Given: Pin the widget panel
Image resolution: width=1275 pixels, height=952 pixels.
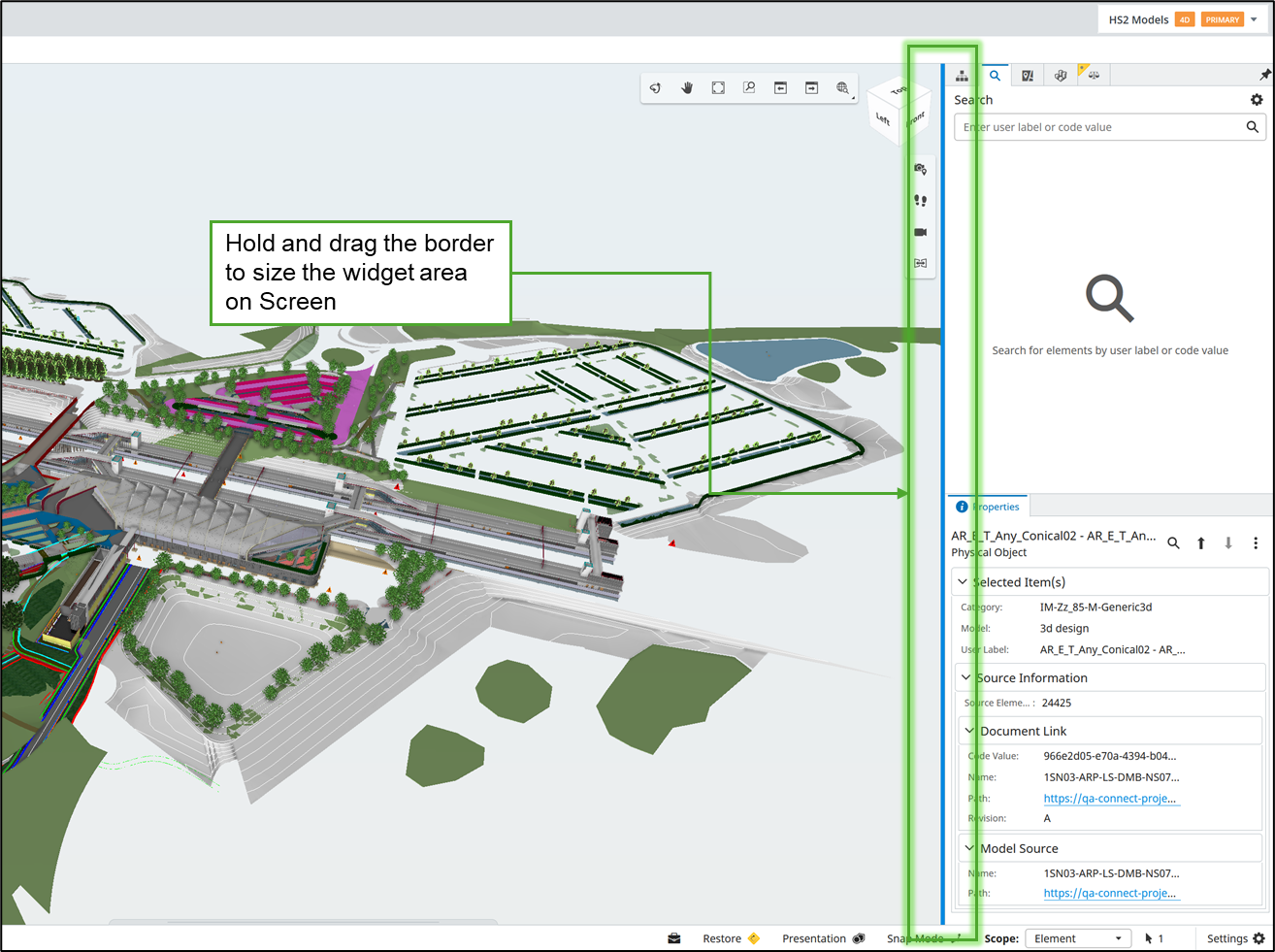Looking at the screenshot, I should tap(1264, 75).
